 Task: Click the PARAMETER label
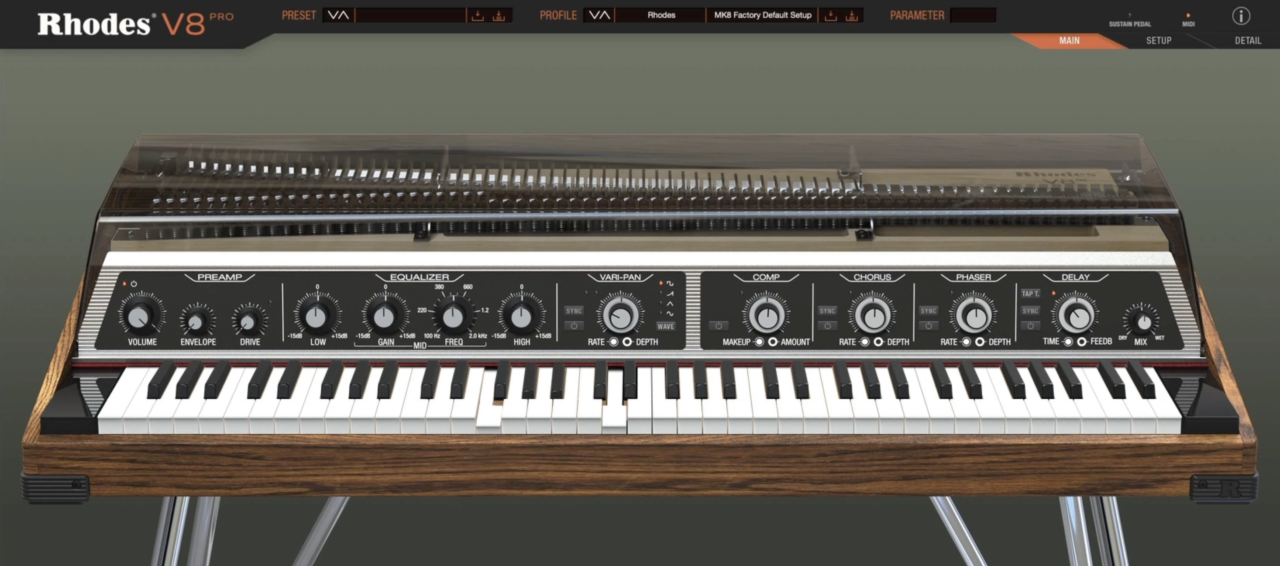coord(917,15)
